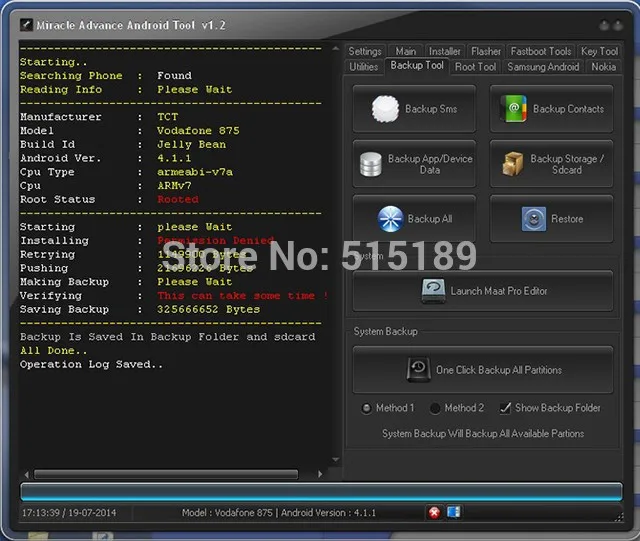Click the Backup Sms button label

pos(431,109)
